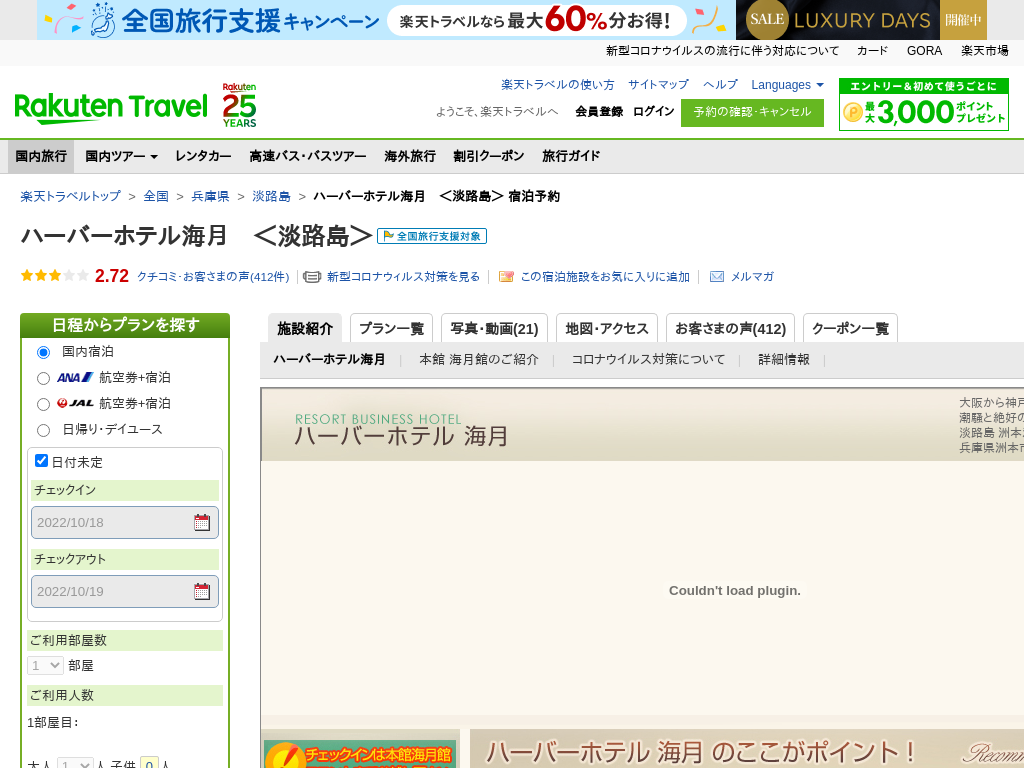The image size is (1024, 768).
Task: Open 高速バス・バスツアー navigation item
Action: pos(308,156)
